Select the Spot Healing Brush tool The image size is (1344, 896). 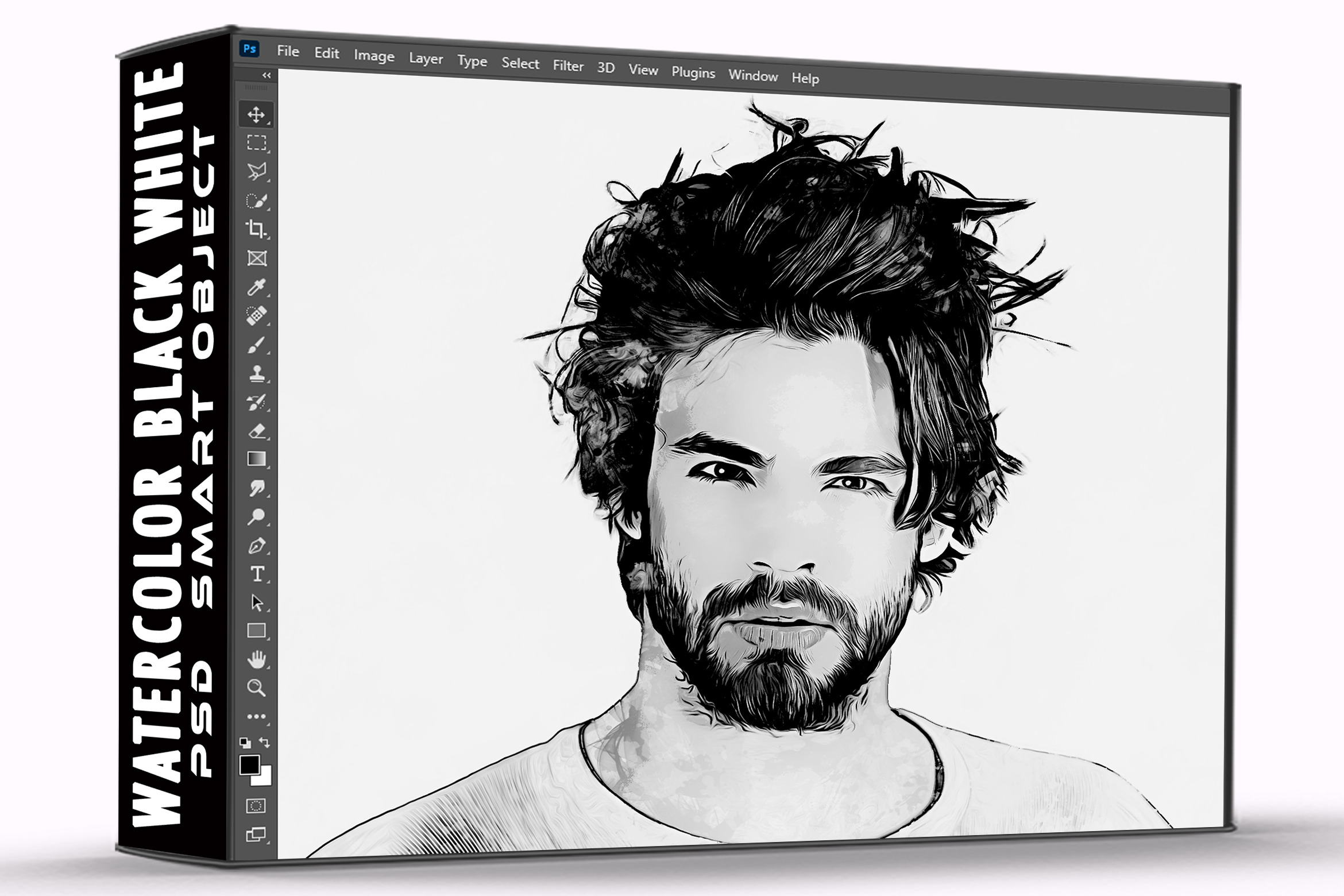(x=256, y=315)
